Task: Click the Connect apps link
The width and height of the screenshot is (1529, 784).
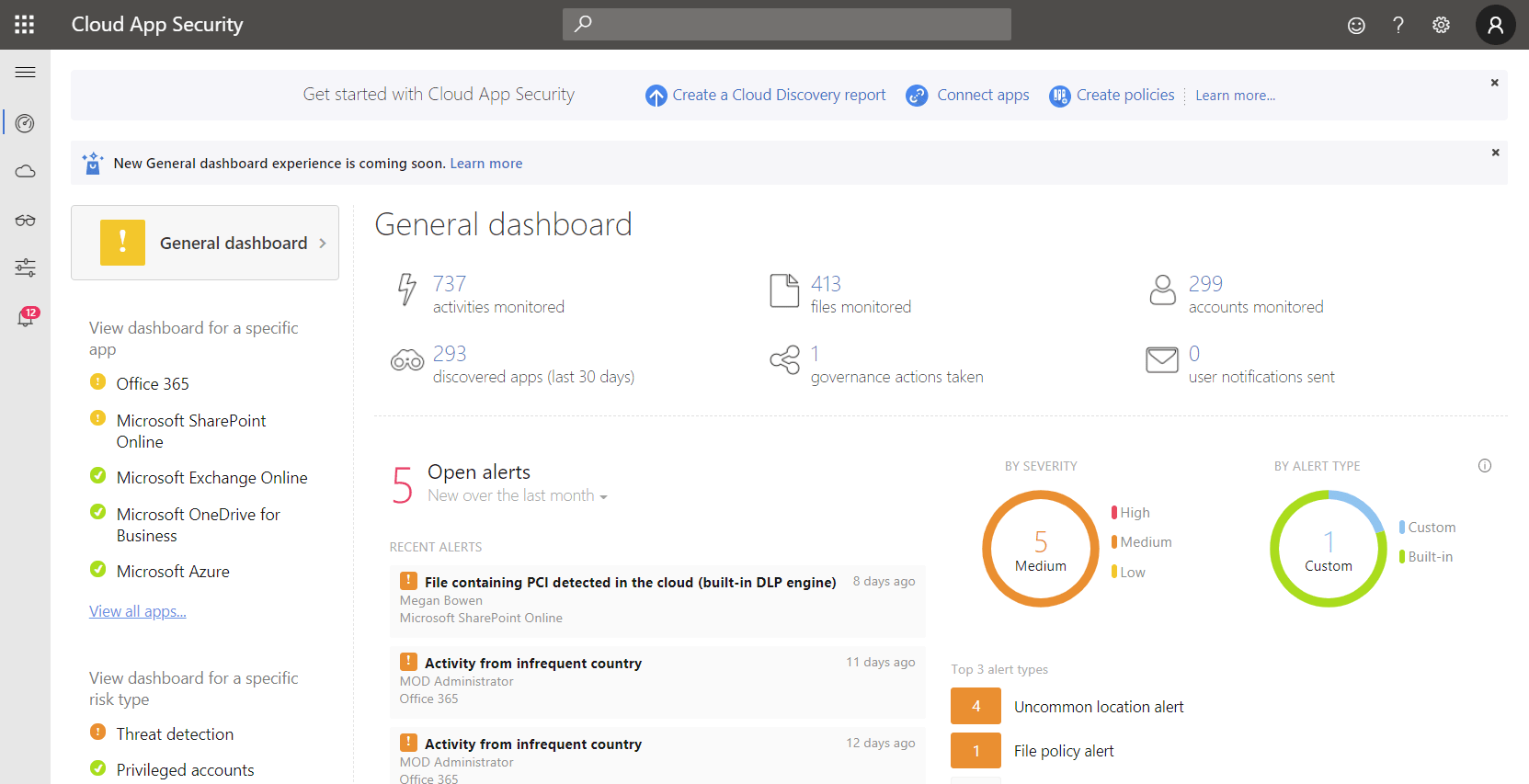Action: [x=983, y=95]
